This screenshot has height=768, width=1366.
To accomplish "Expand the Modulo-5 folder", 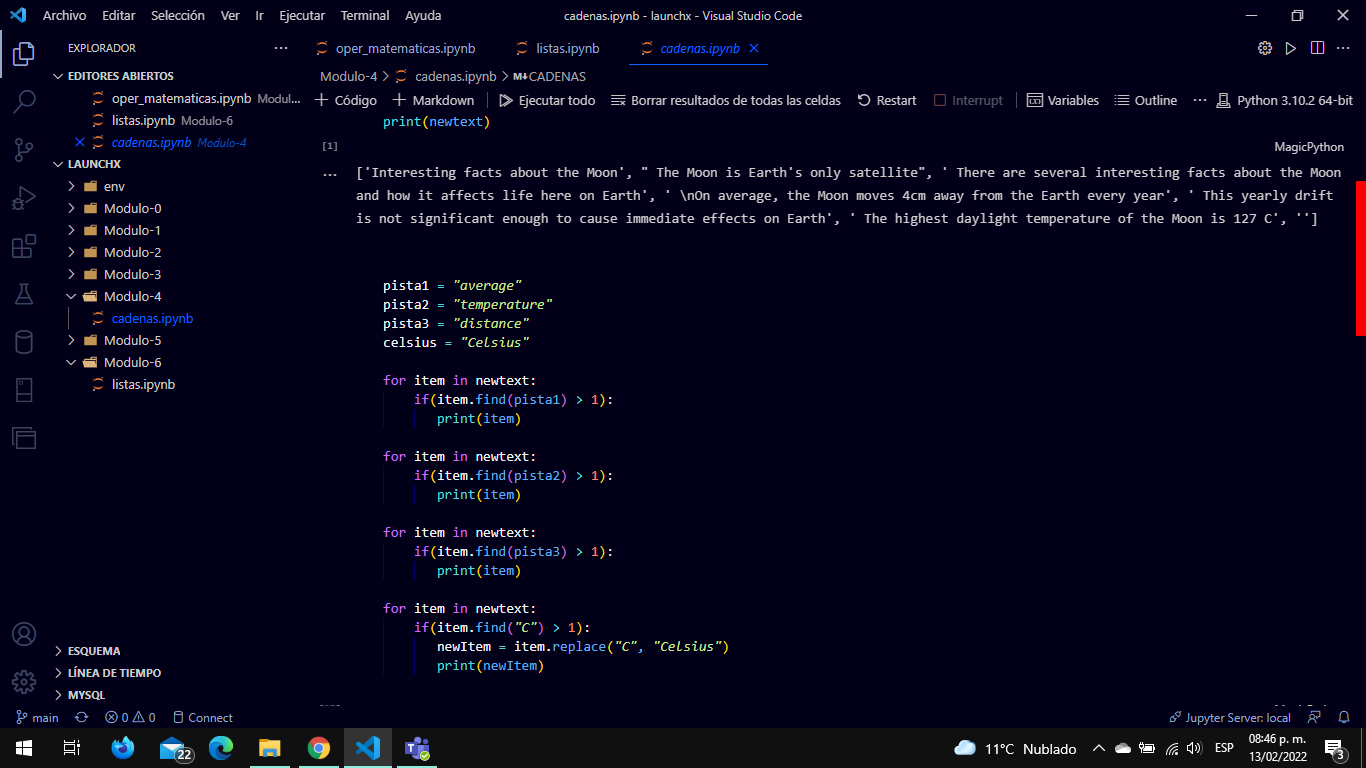I will click(x=132, y=340).
